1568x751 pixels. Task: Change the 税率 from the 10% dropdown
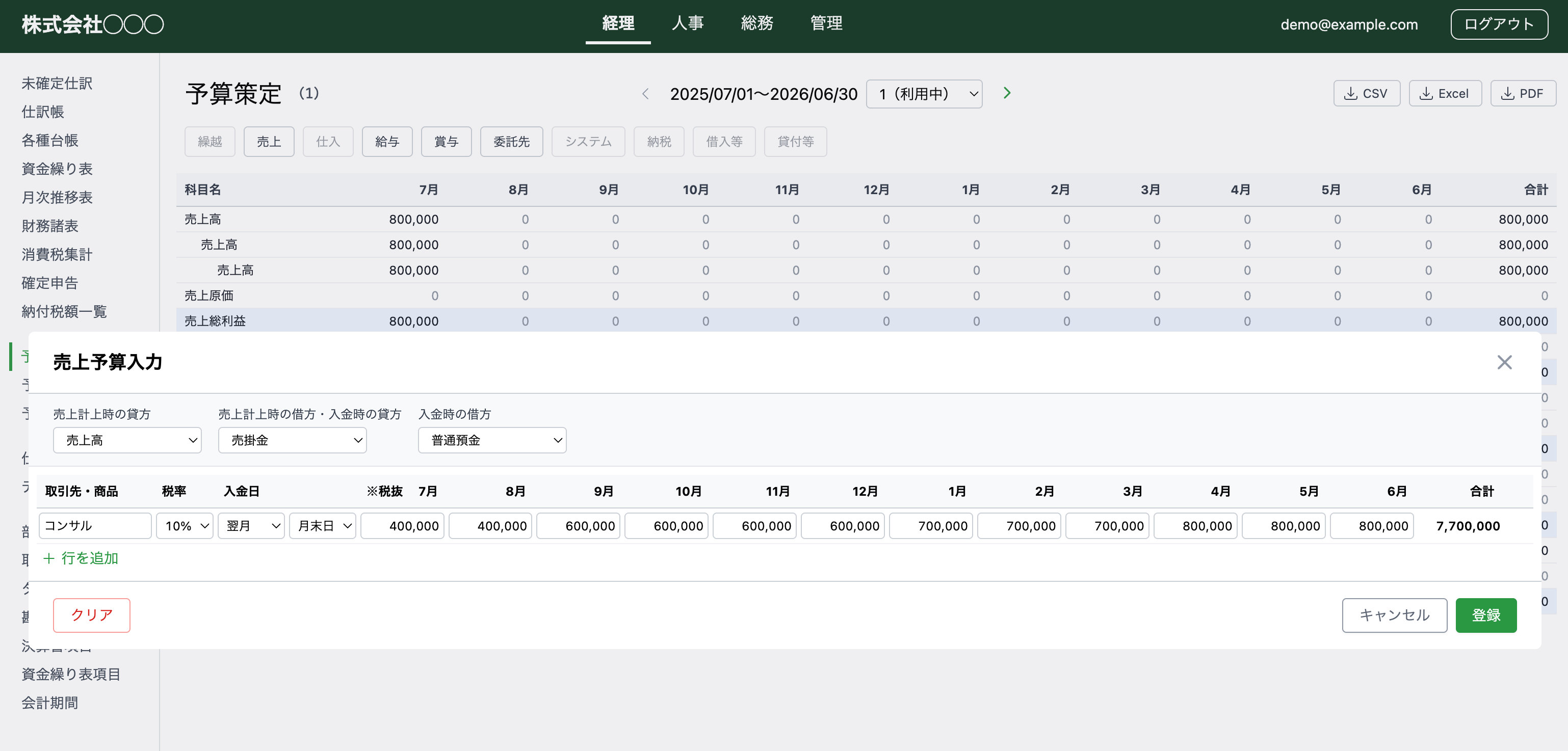tap(185, 526)
